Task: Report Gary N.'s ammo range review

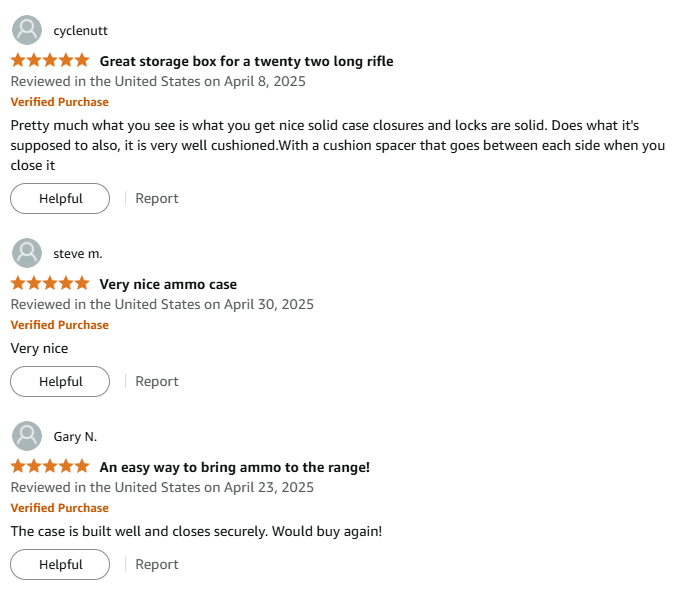Action: coord(156,564)
